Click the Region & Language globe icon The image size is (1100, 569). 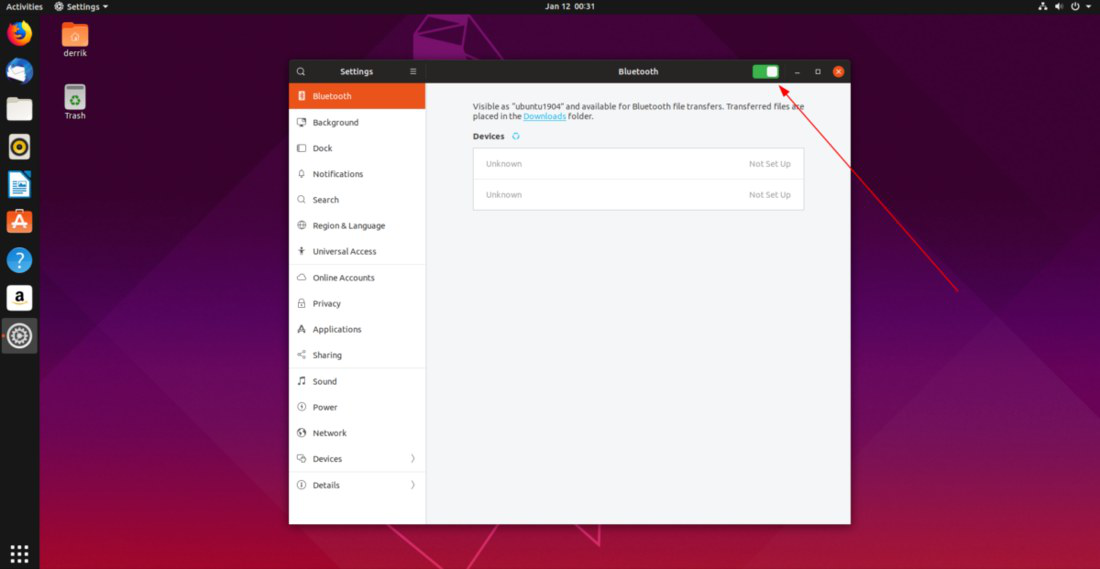click(302, 225)
